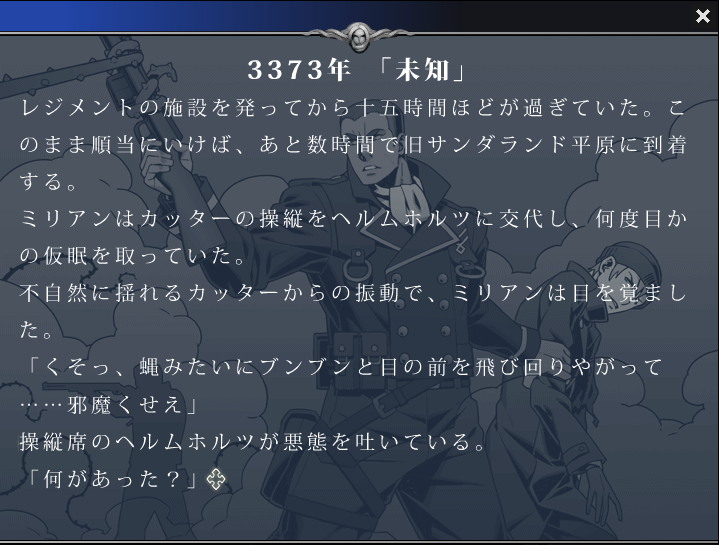Click the line 操縦席のヘルムホルツが悪態
Viewport: 719px width, 545px height.
(253, 442)
